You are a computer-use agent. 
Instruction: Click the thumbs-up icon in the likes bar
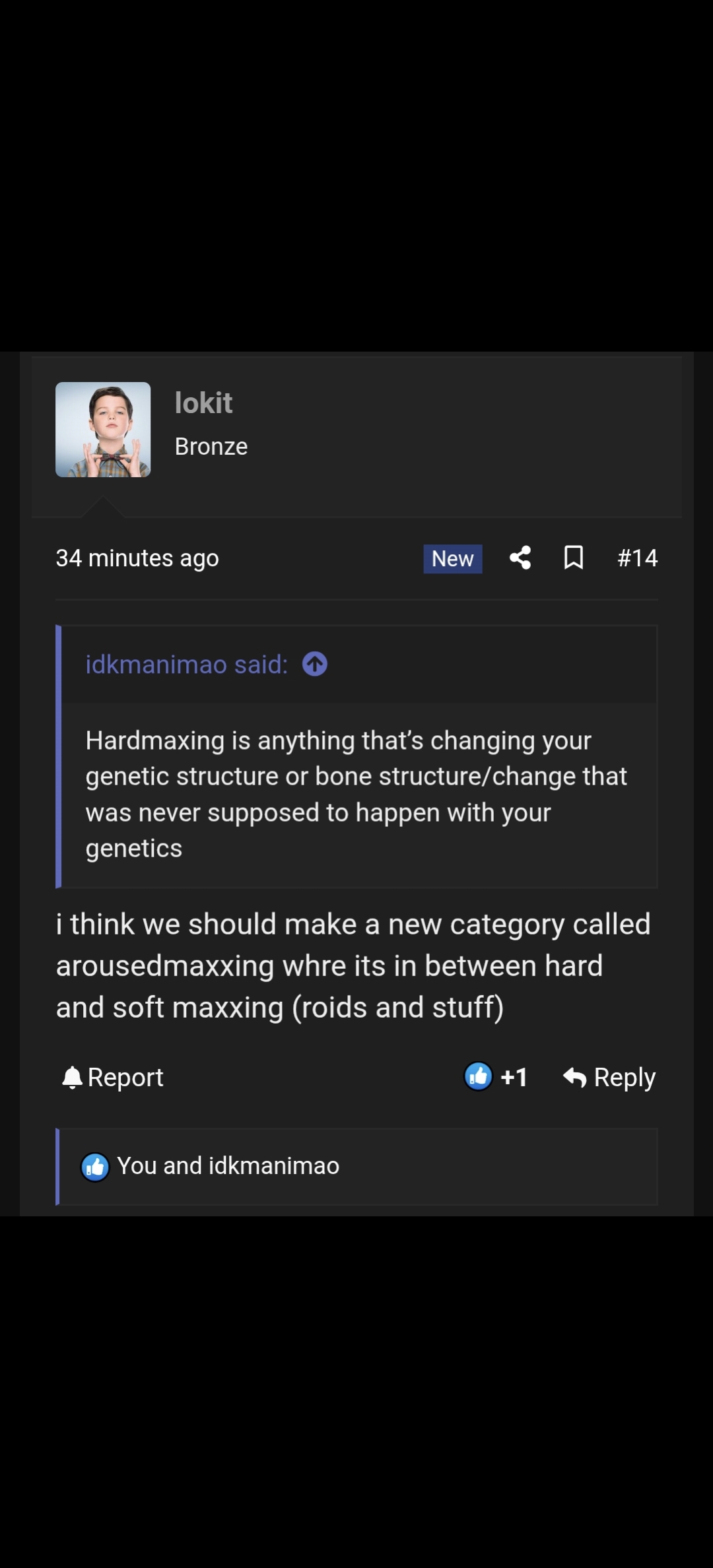click(x=95, y=1167)
